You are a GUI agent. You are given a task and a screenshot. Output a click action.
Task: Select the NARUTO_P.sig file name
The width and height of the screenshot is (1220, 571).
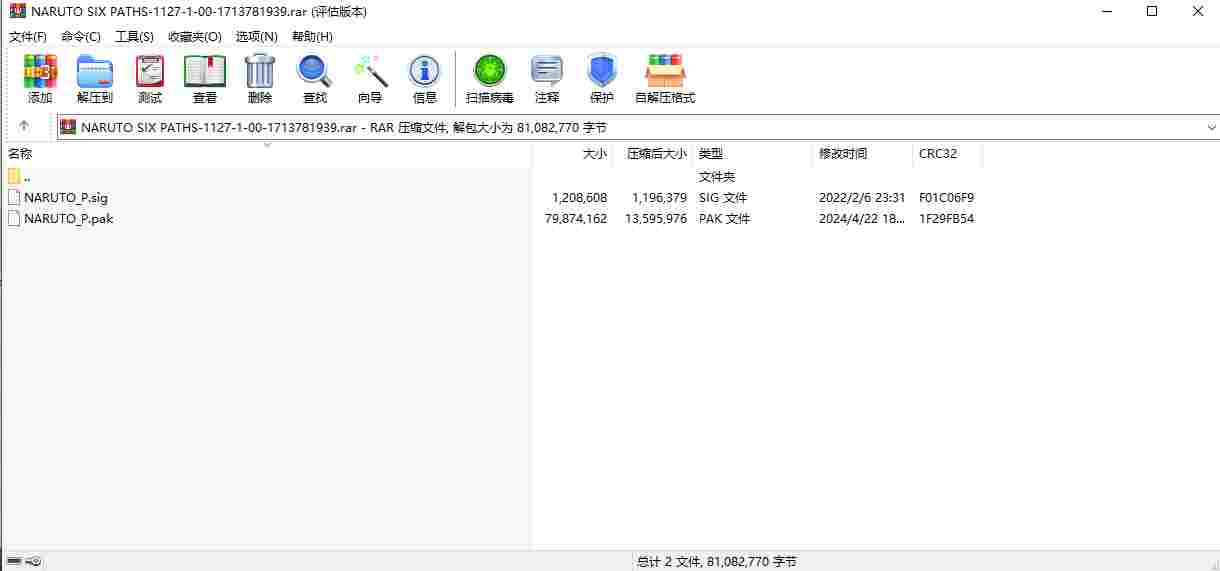point(66,197)
